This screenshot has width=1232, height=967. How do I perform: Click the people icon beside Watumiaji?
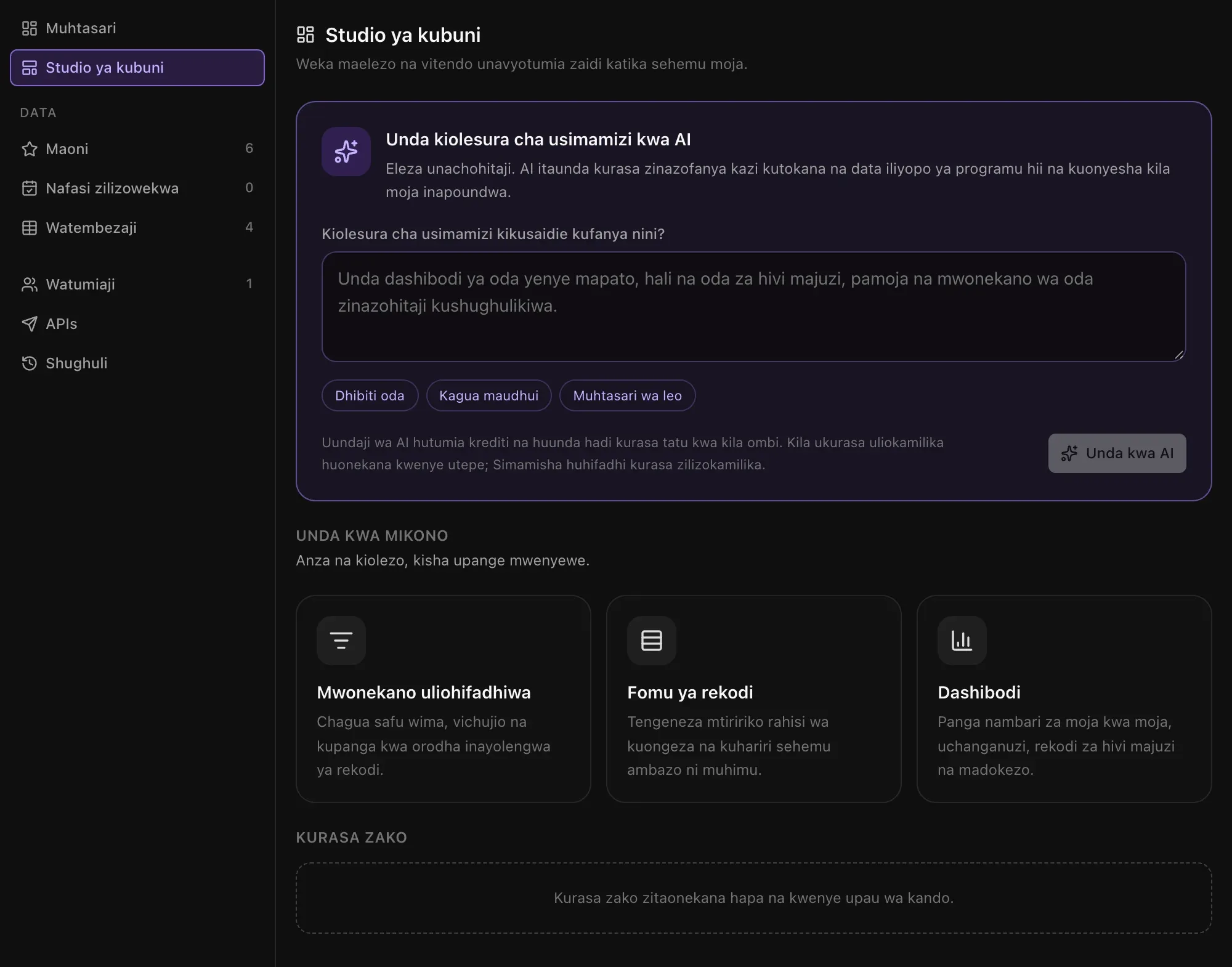click(x=30, y=285)
